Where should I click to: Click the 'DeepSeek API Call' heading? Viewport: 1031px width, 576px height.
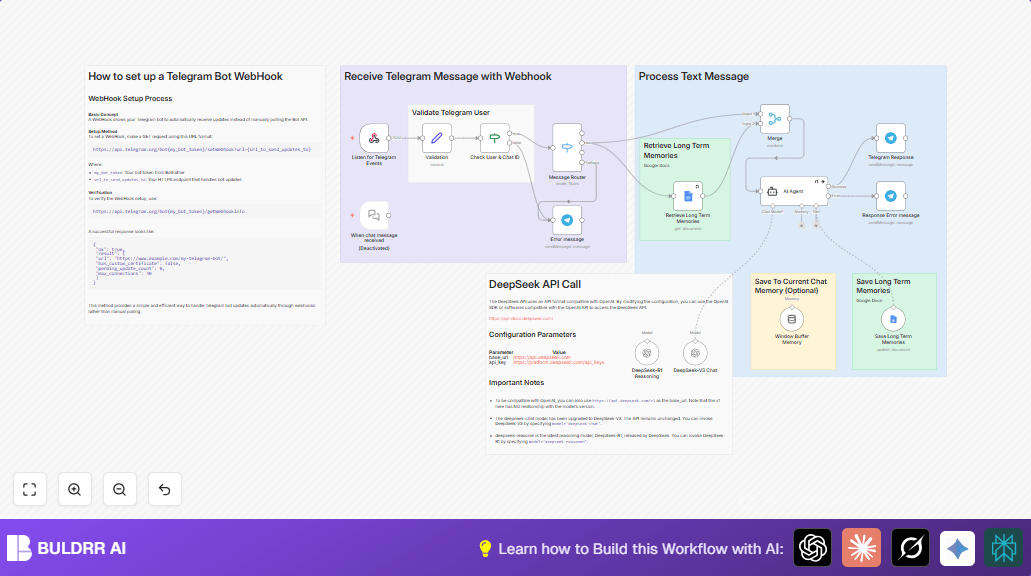(535, 285)
